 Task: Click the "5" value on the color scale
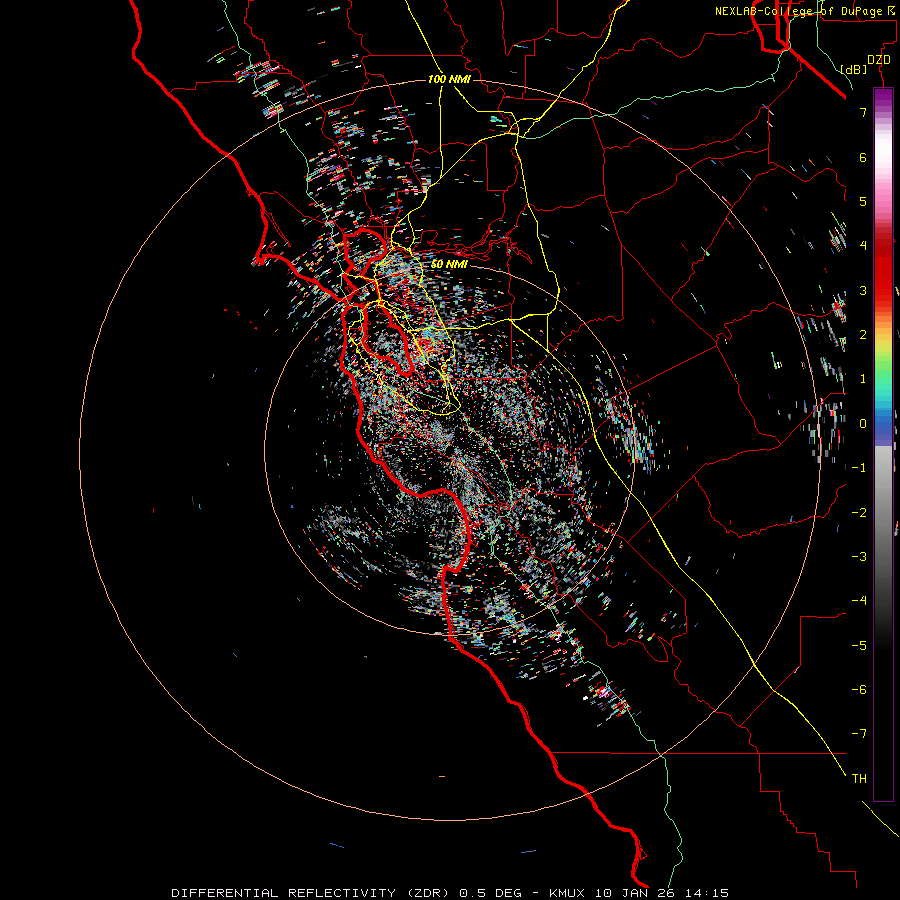(863, 201)
